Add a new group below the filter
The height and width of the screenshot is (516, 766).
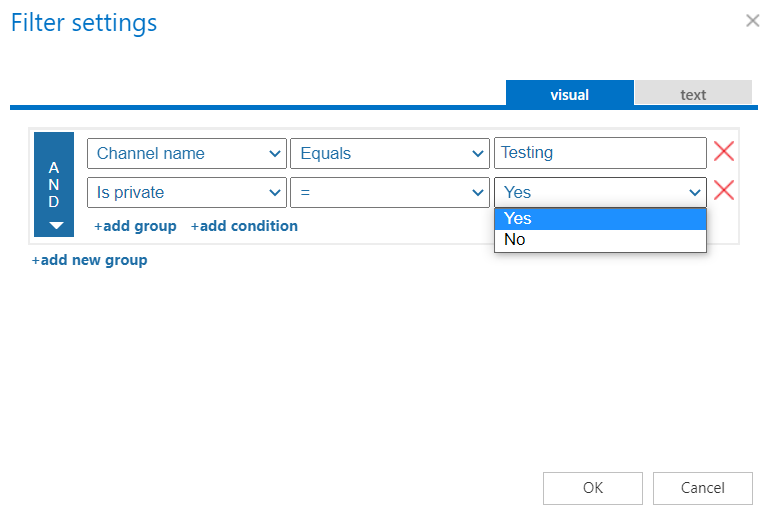89,260
